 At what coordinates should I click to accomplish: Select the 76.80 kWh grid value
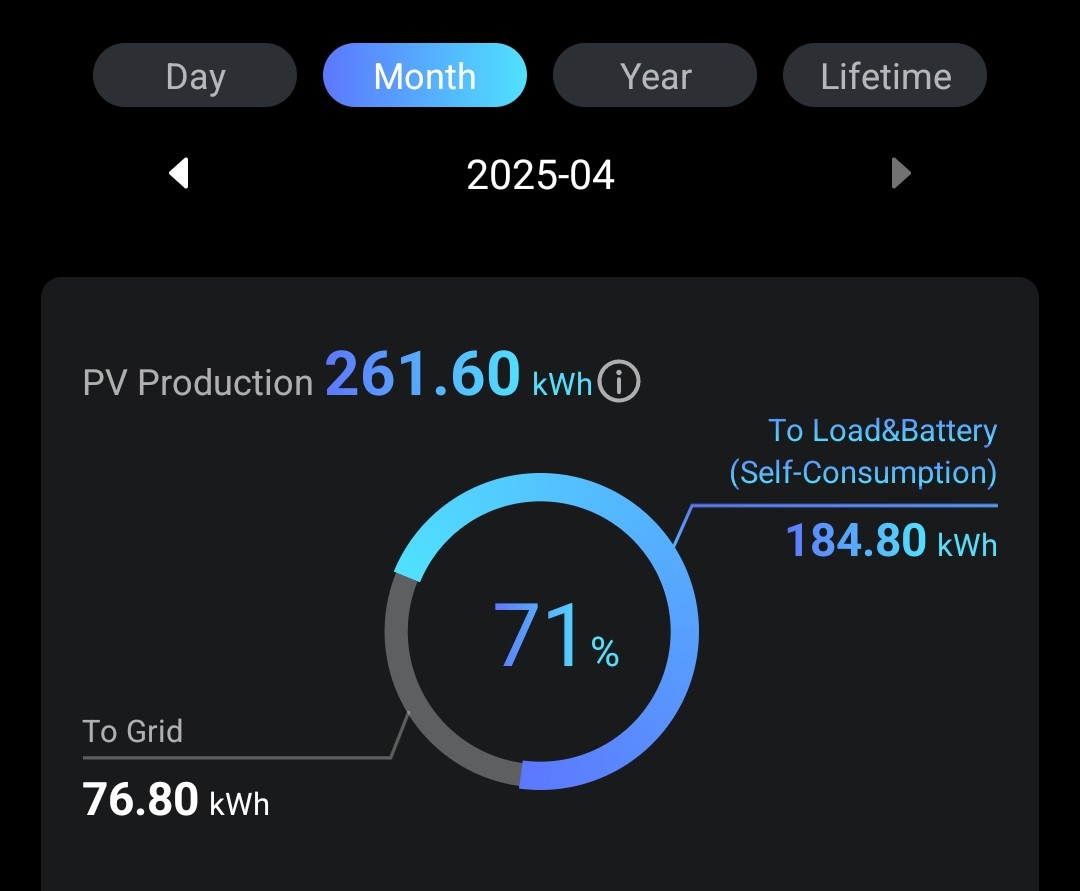[176, 800]
